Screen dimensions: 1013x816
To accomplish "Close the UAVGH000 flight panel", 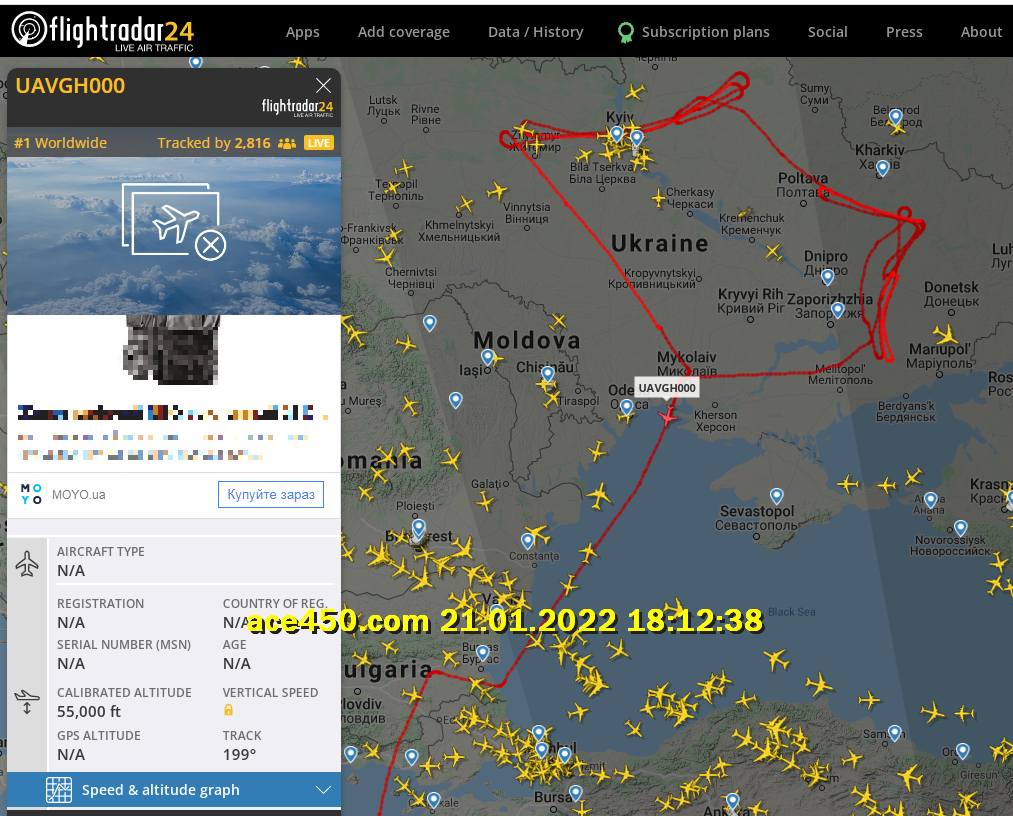I will (323, 85).
